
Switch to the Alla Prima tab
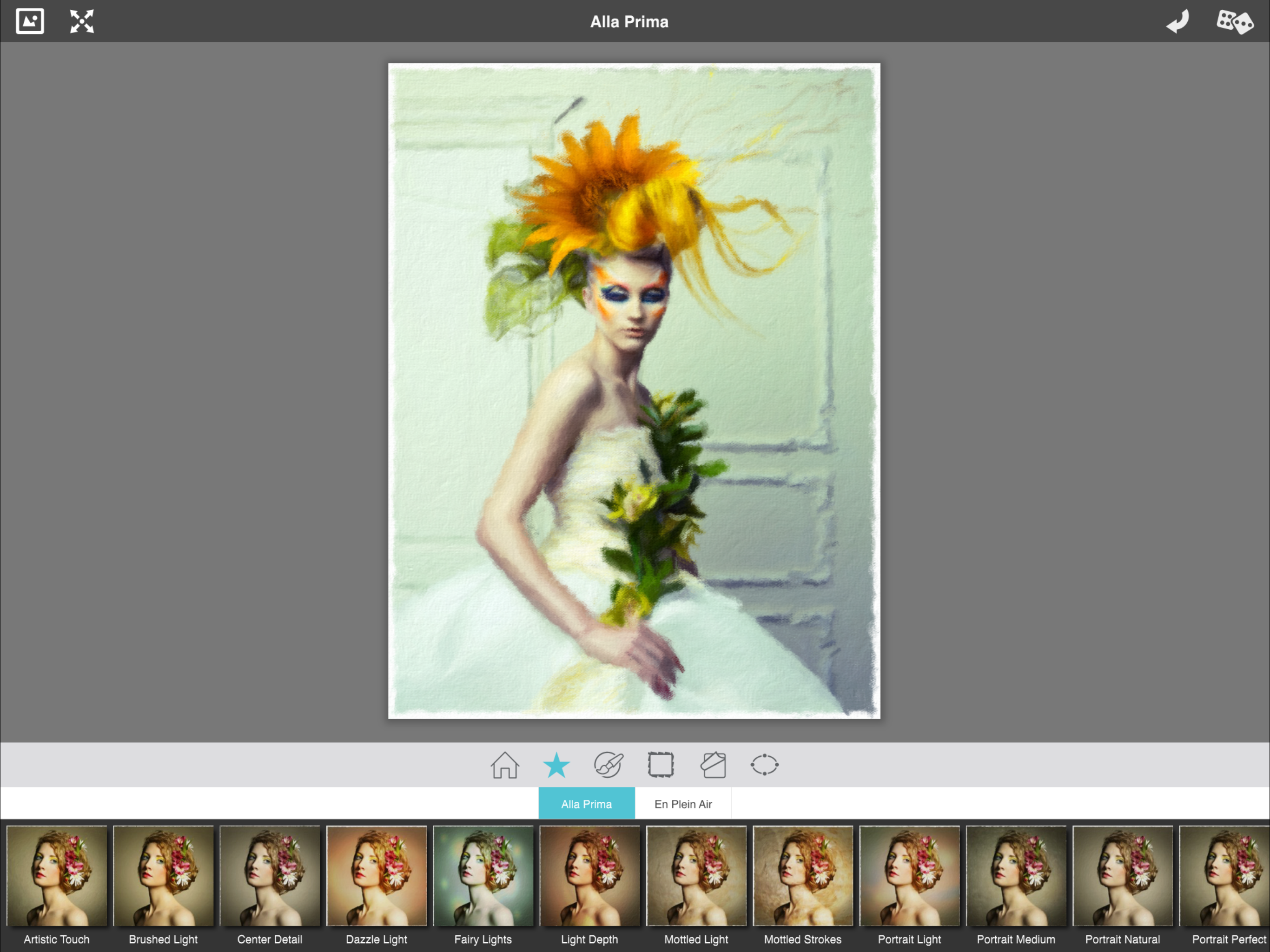click(x=586, y=804)
